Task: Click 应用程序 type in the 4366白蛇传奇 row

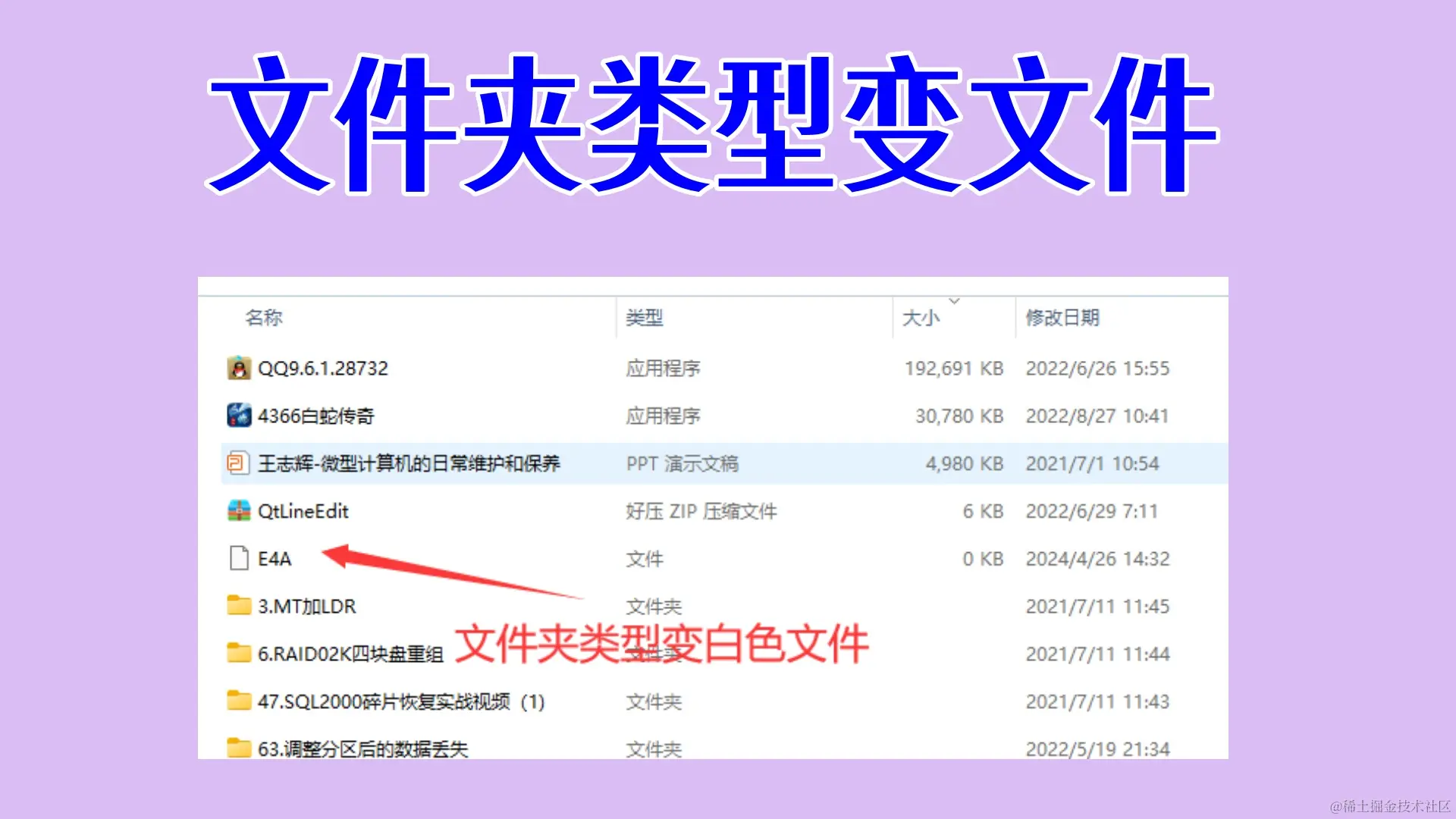Action: pos(664,416)
